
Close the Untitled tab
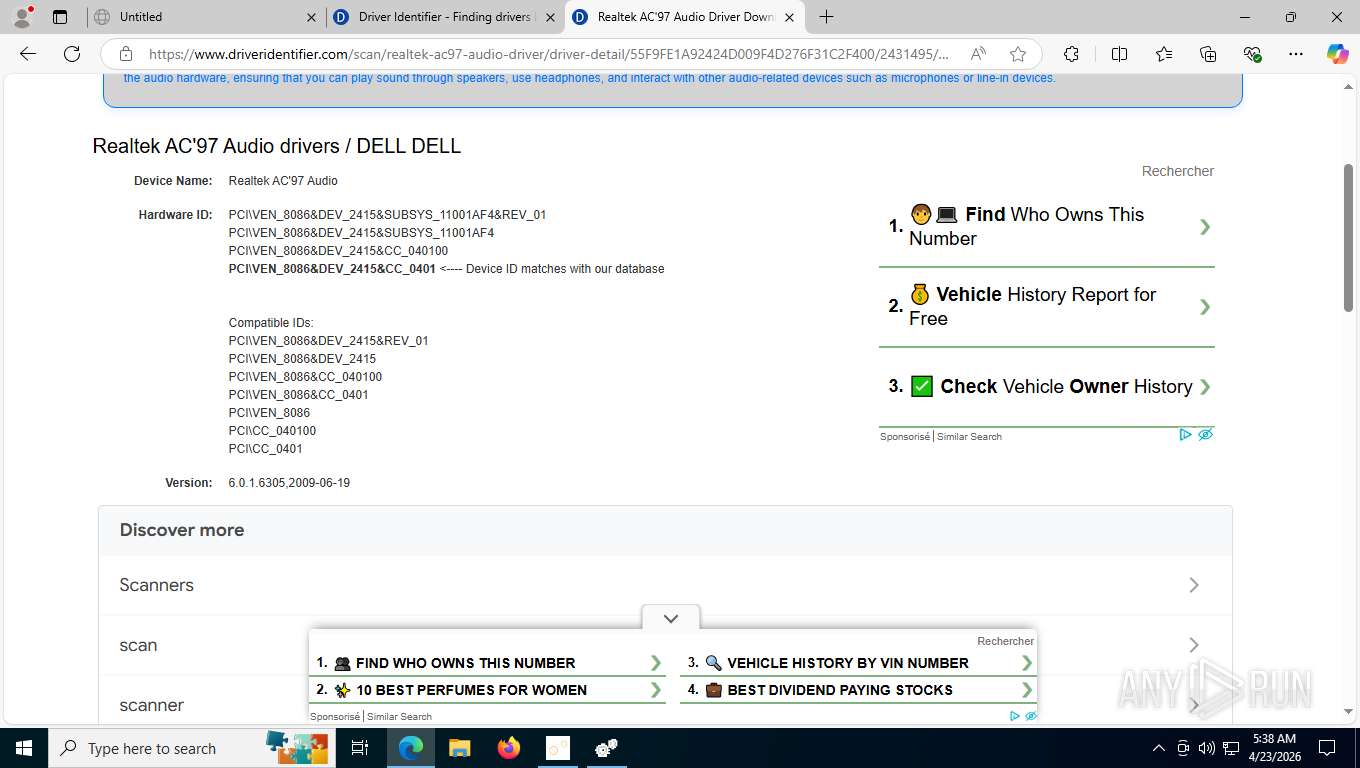click(311, 17)
